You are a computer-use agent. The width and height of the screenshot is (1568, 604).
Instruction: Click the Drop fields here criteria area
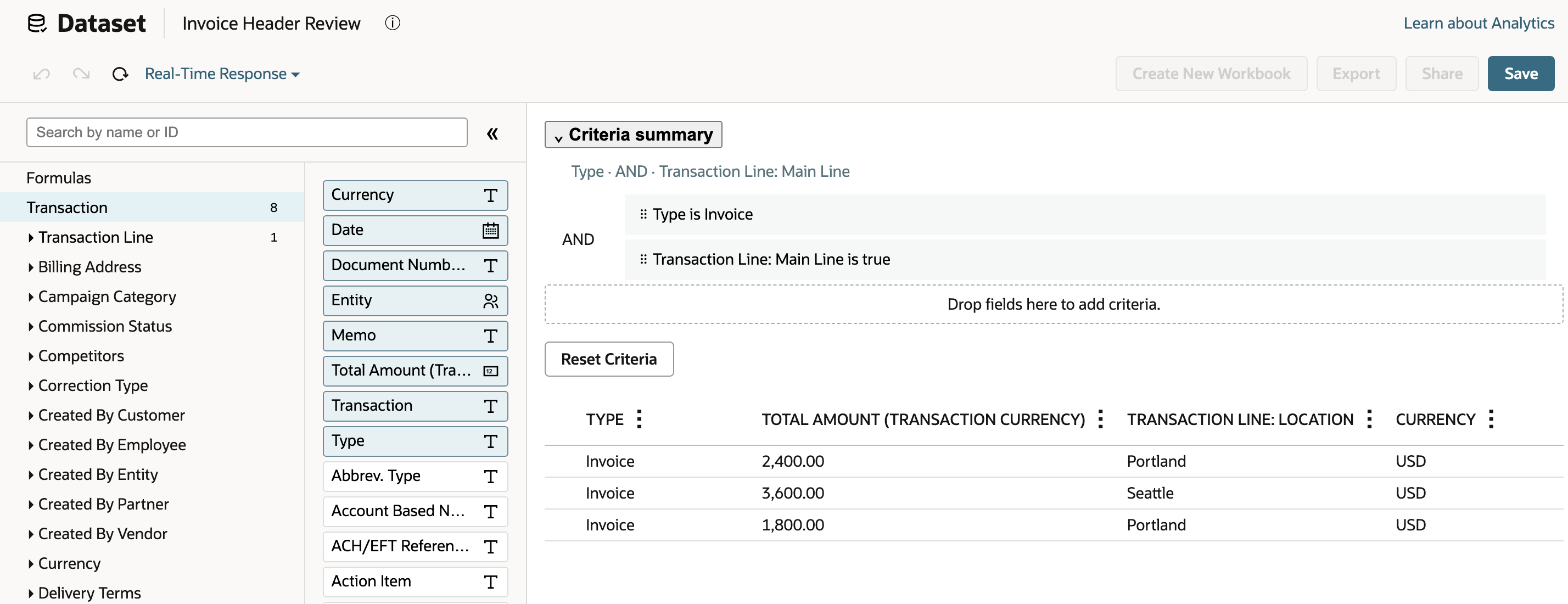(x=1053, y=304)
